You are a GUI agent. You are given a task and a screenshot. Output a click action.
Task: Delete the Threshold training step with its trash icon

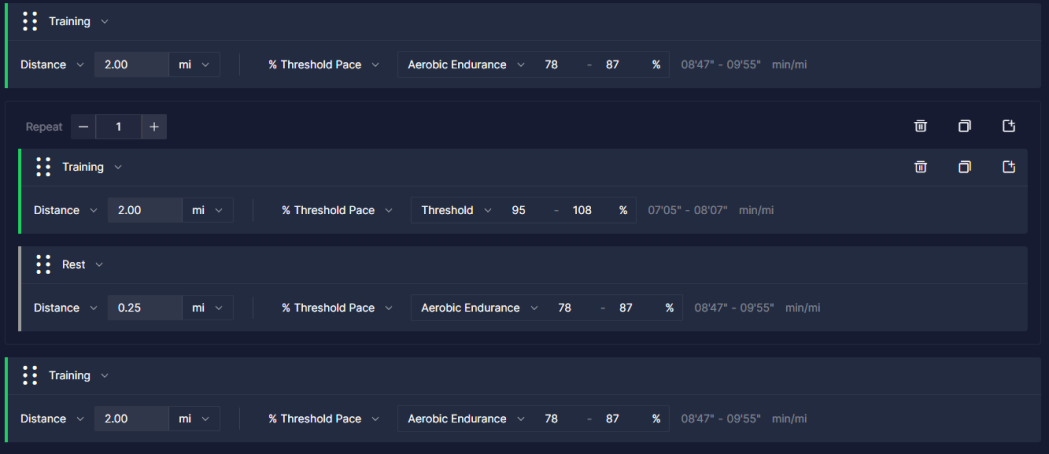pos(921,167)
